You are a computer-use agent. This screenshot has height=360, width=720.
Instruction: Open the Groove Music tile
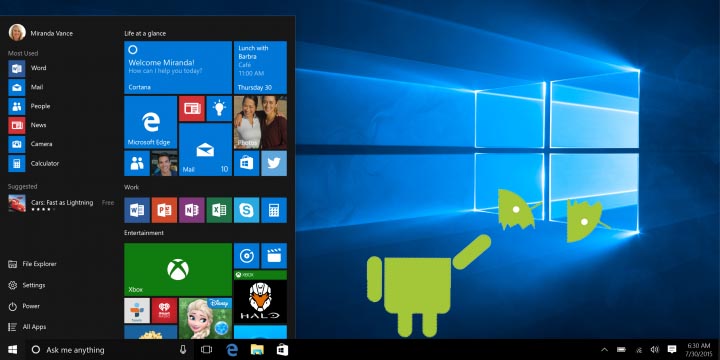pyautogui.click(x=247, y=256)
